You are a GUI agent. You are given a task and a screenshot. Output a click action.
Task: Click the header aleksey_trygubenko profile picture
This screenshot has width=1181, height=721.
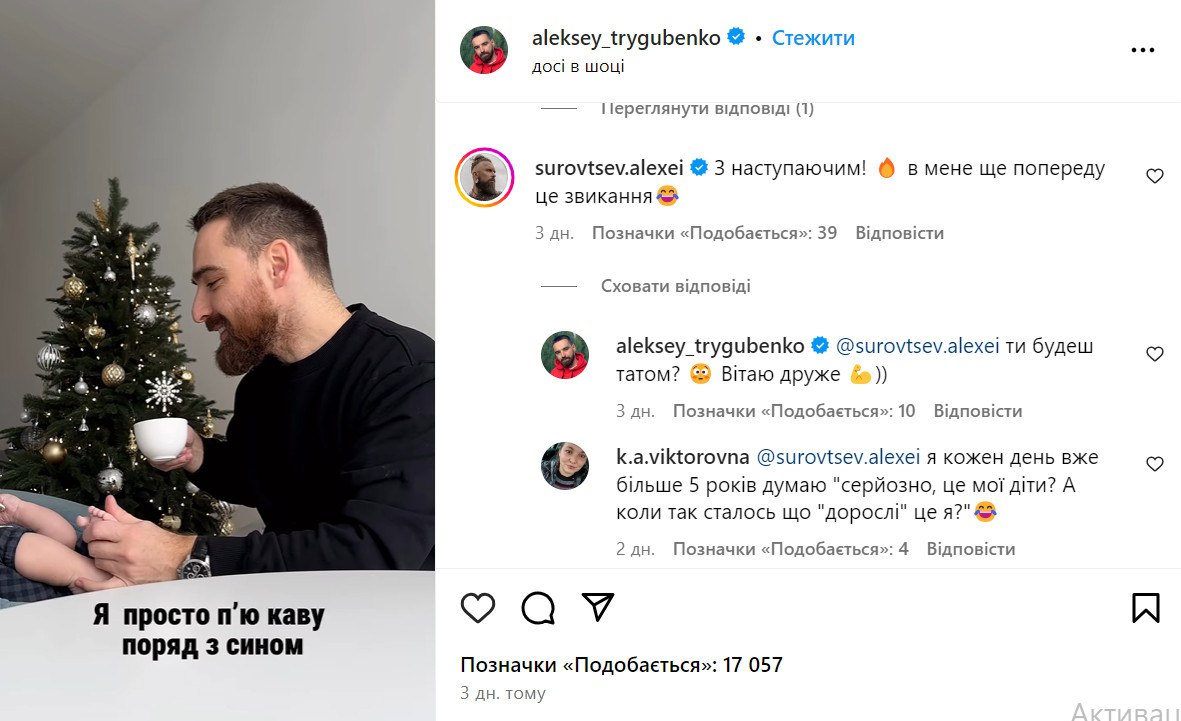tap(484, 50)
